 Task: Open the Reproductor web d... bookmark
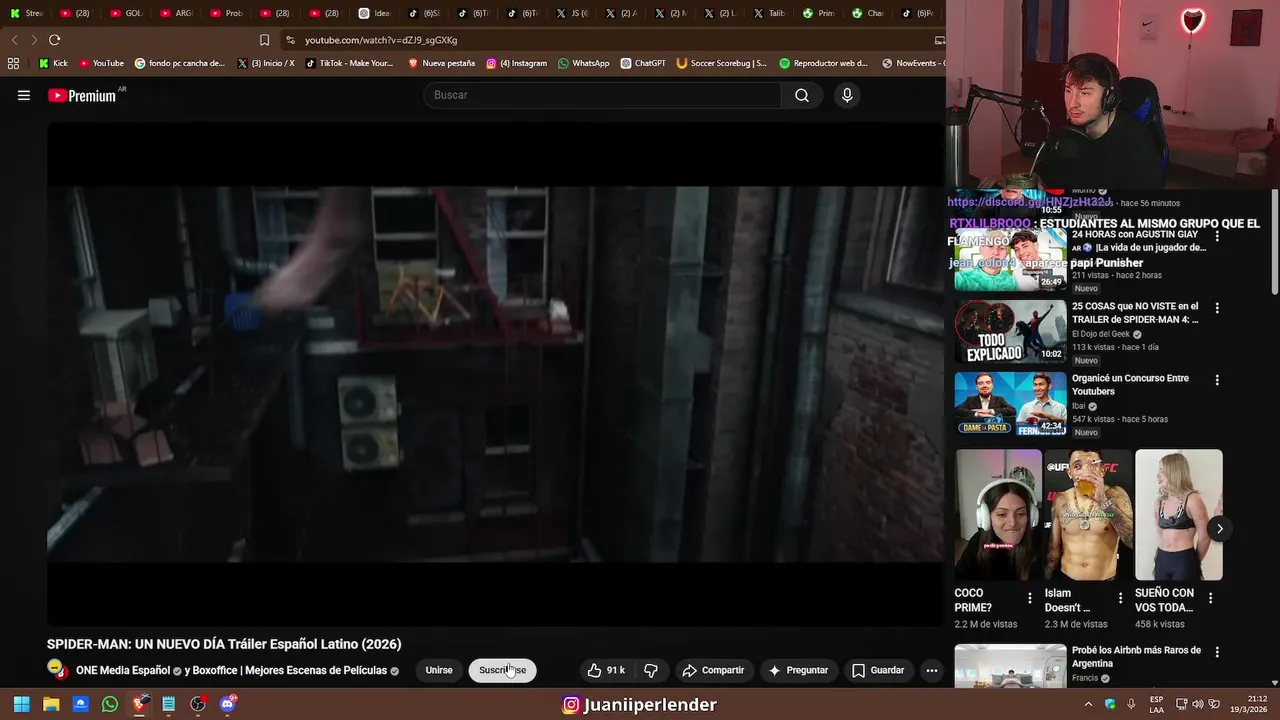(823, 63)
